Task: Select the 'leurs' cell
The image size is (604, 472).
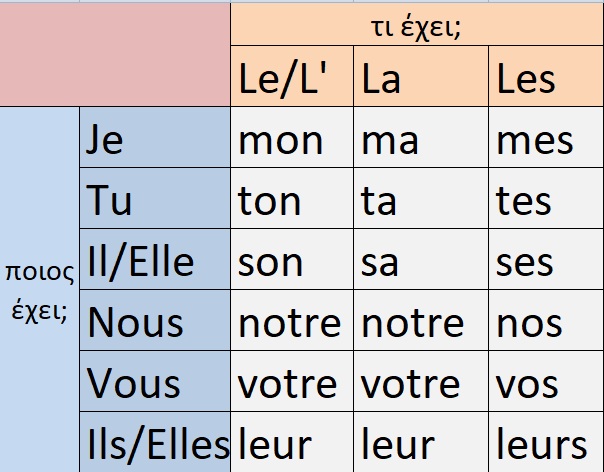Action: [x=546, y=442]
